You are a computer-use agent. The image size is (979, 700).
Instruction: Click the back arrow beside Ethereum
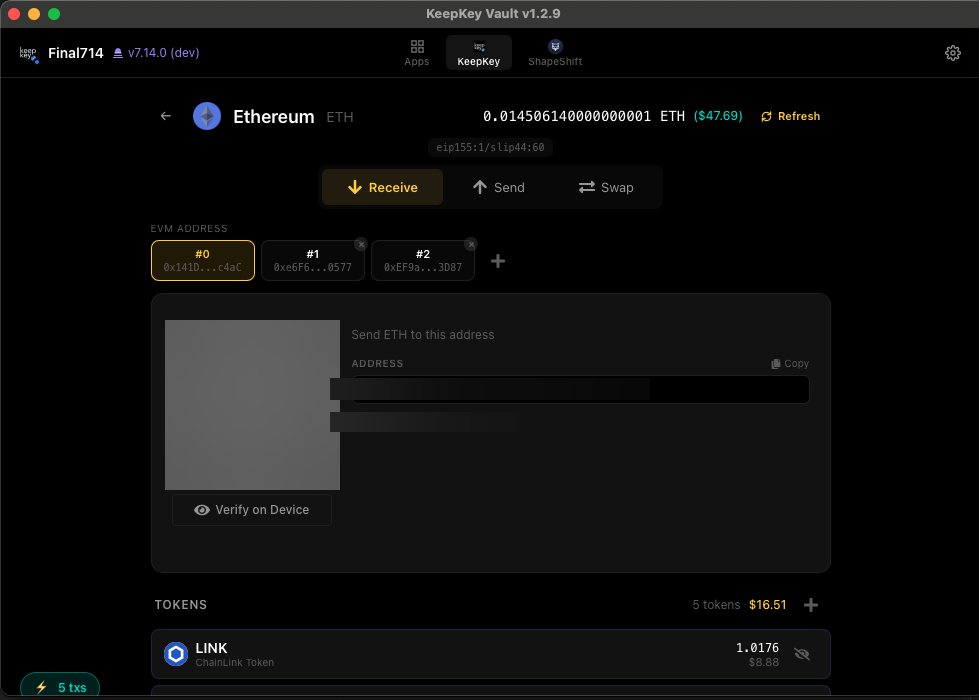166,116
